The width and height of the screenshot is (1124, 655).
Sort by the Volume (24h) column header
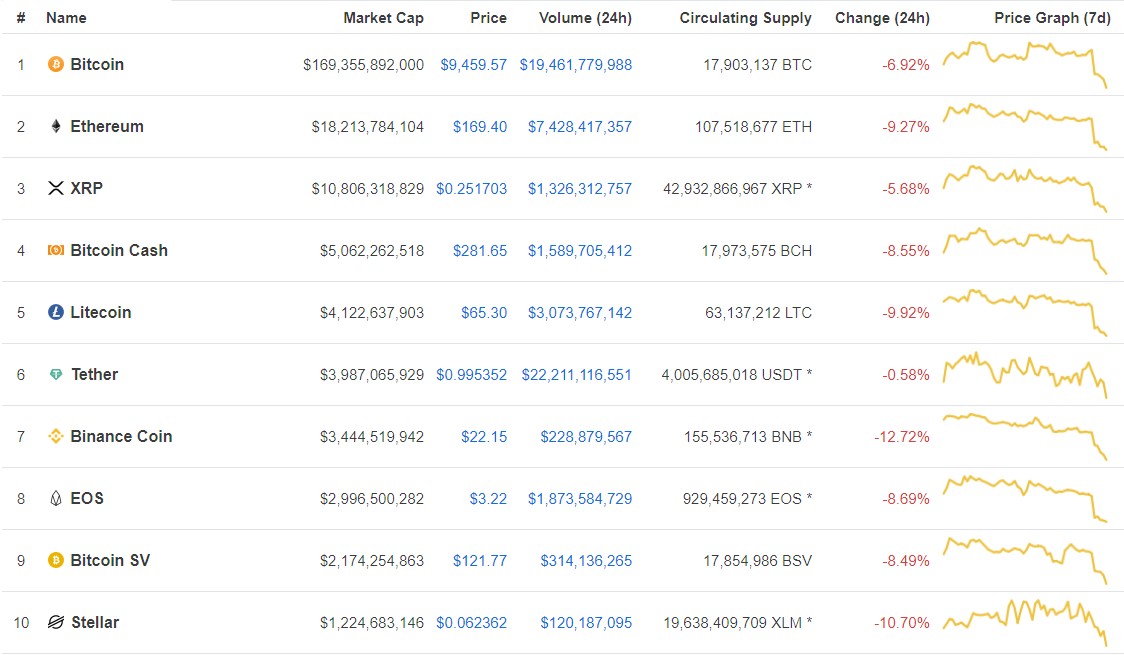coord(586,18)
